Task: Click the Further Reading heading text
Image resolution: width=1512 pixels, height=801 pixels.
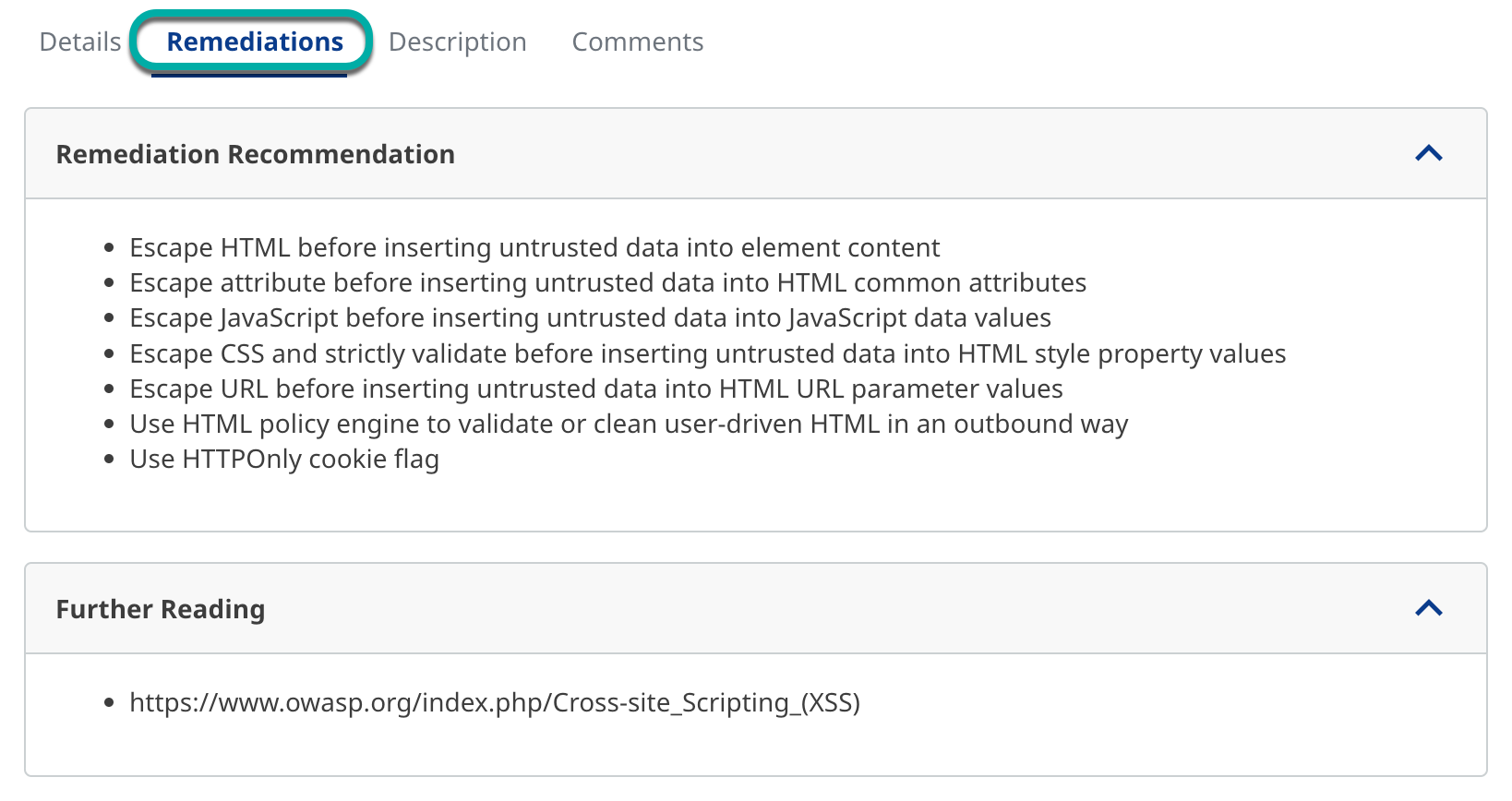Action: click(161, 609)
